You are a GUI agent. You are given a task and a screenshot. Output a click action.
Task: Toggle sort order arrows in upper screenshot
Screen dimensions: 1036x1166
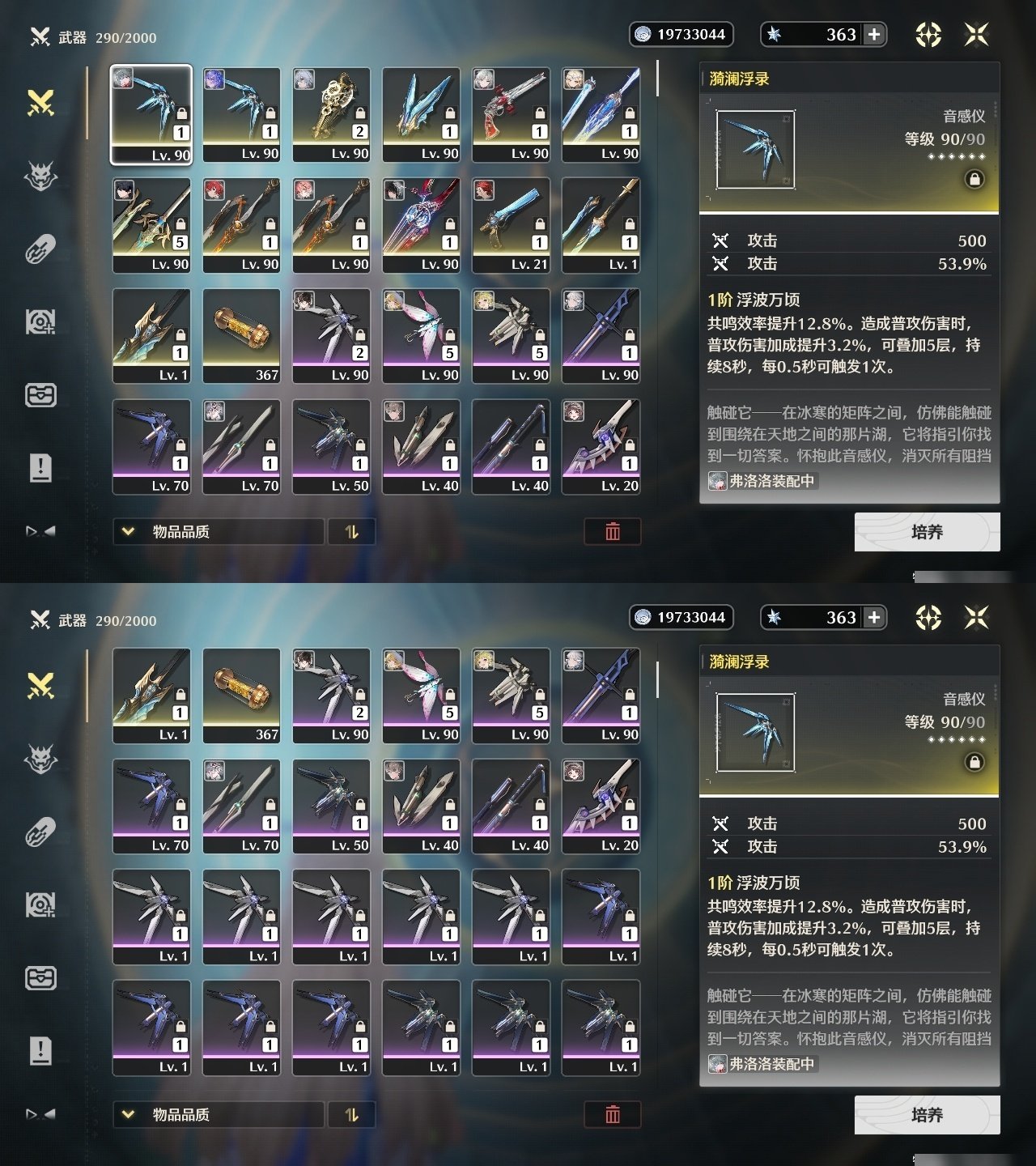(x=351, y=532)
